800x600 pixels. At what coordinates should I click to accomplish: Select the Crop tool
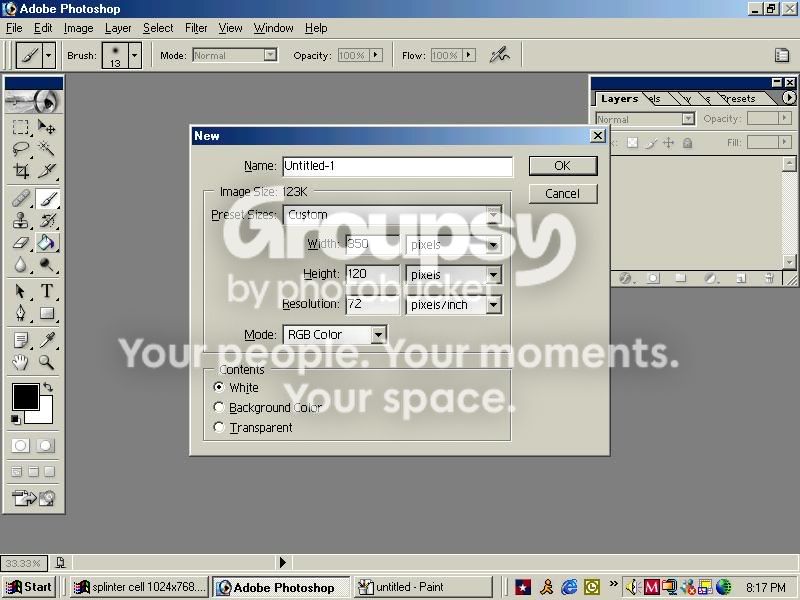[x=20, y=170]
